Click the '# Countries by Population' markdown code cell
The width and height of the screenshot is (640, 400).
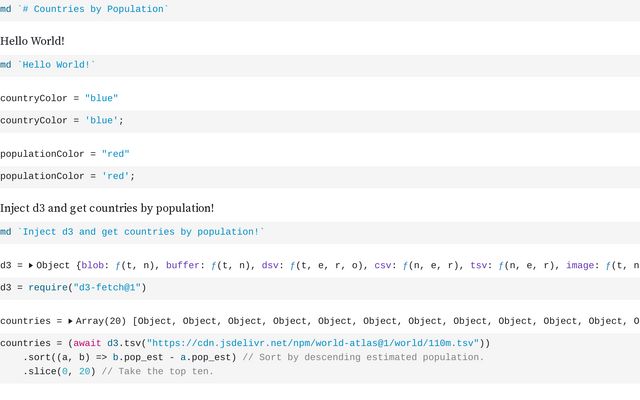click(84, 9)
